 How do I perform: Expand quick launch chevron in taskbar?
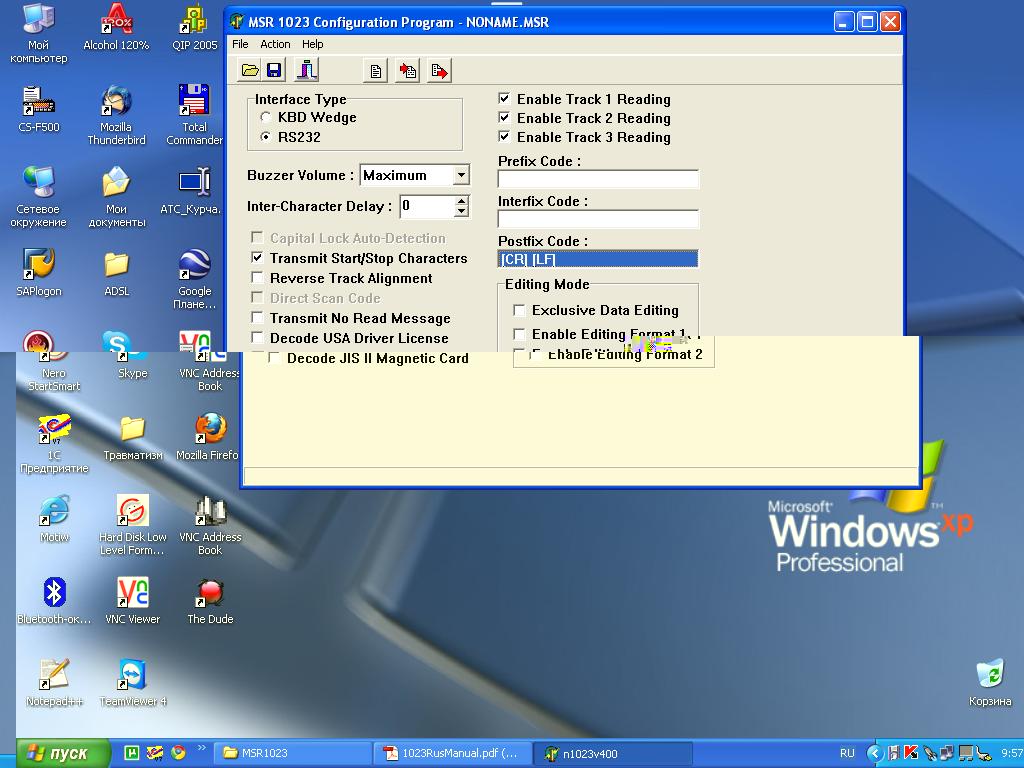pyautogui.click(x=201, y=748)
